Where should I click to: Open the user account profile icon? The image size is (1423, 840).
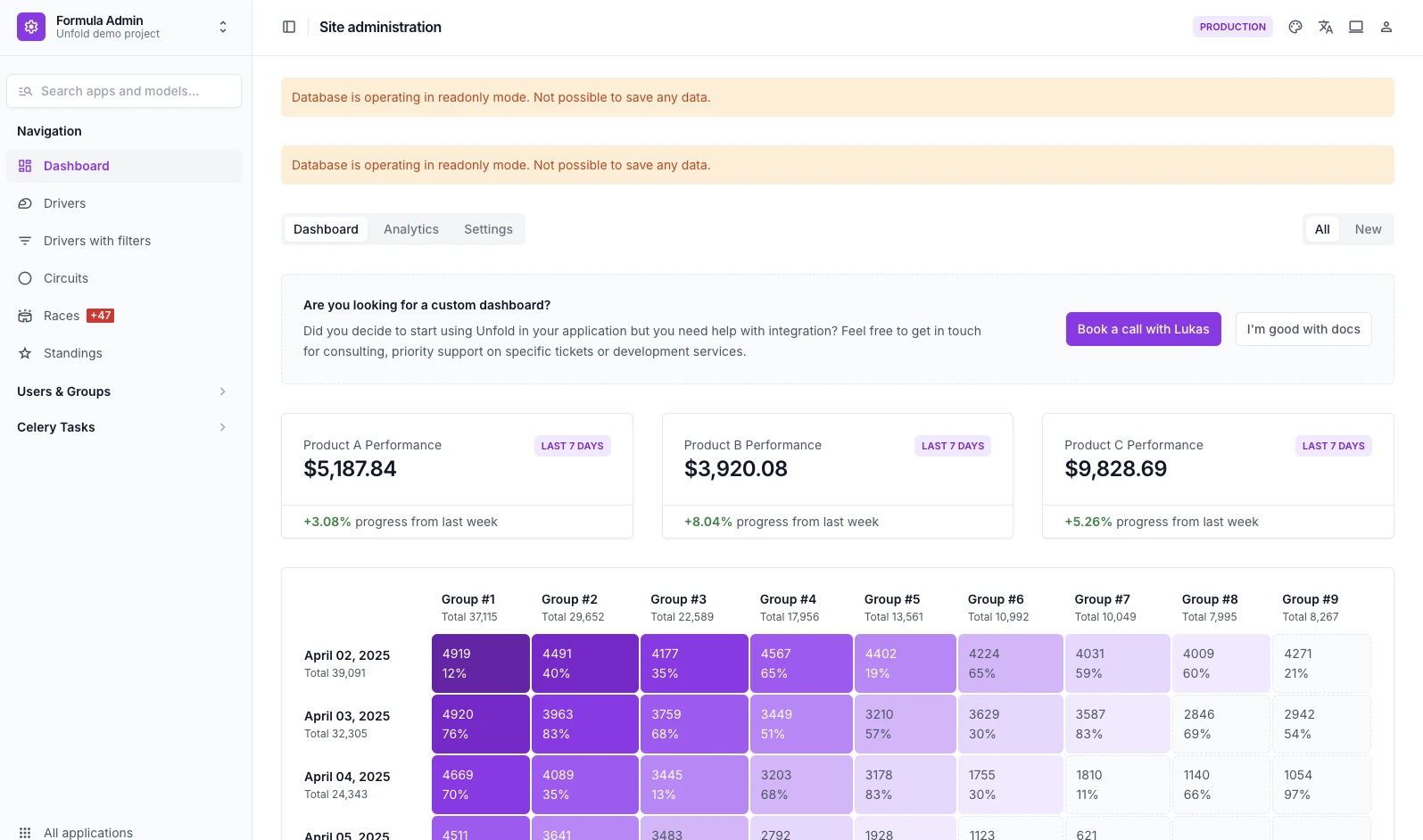click(1386, 27)
